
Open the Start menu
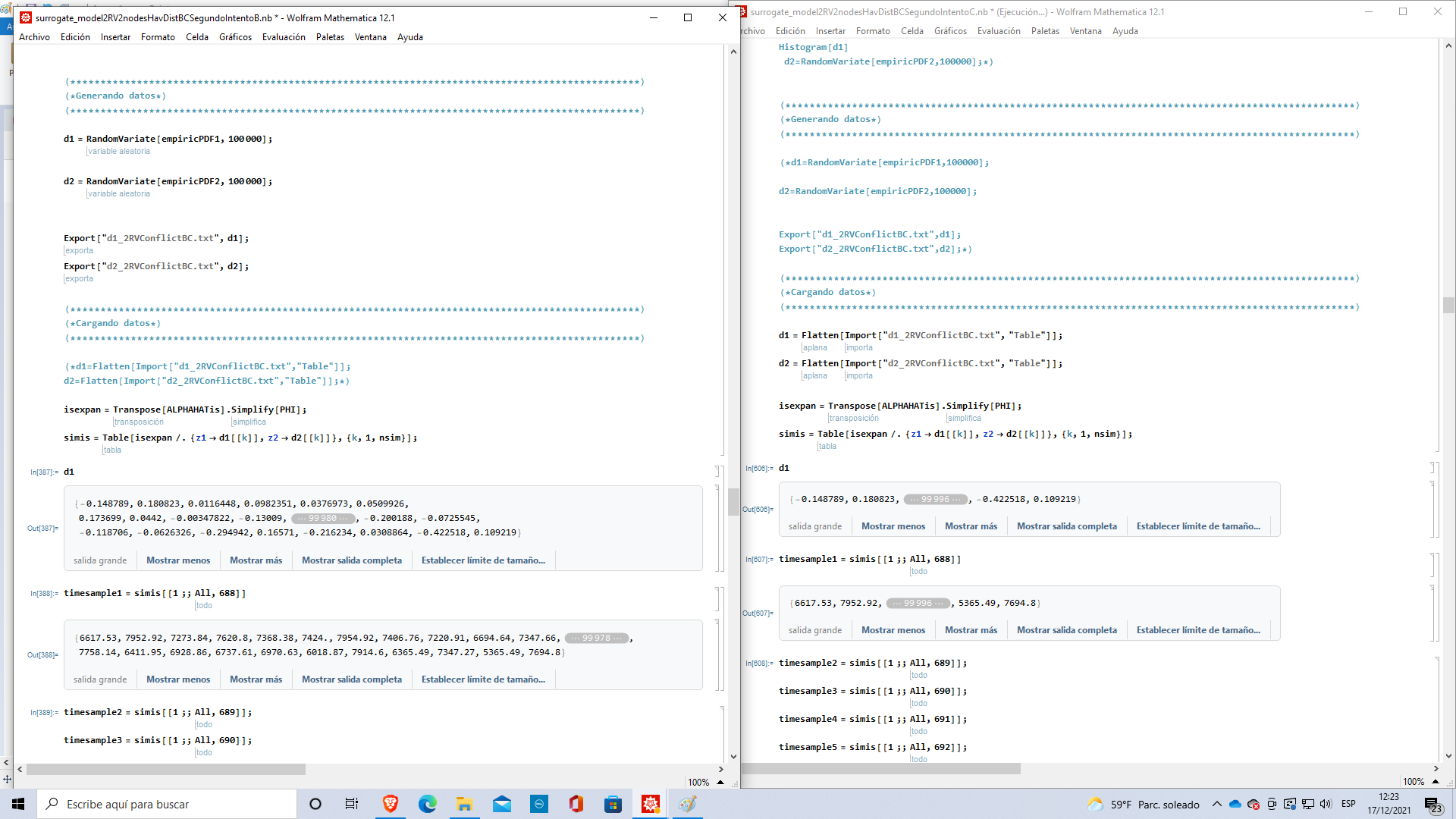[18, 804]
